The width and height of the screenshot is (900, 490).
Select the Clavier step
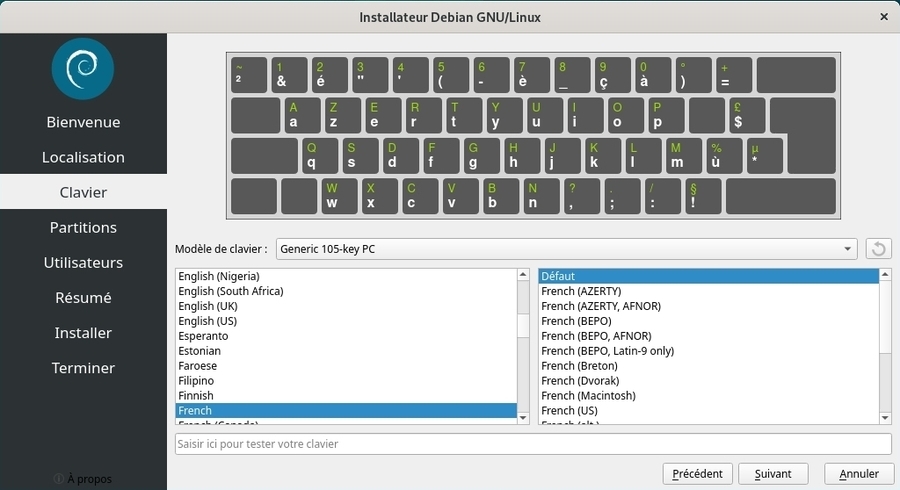[83, 192]
